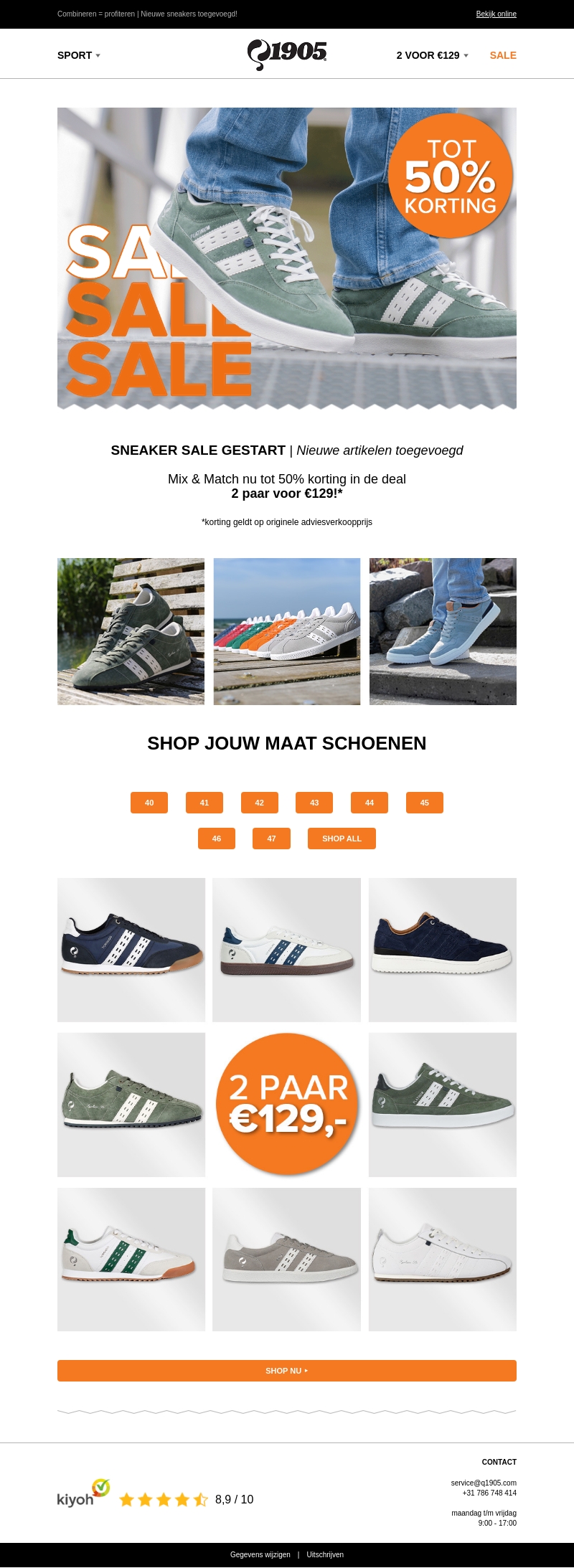This screenshot has width=574, height=1568.
Task: Click the 2 PAAR €129 orange circle
Action: (287, 1105)
